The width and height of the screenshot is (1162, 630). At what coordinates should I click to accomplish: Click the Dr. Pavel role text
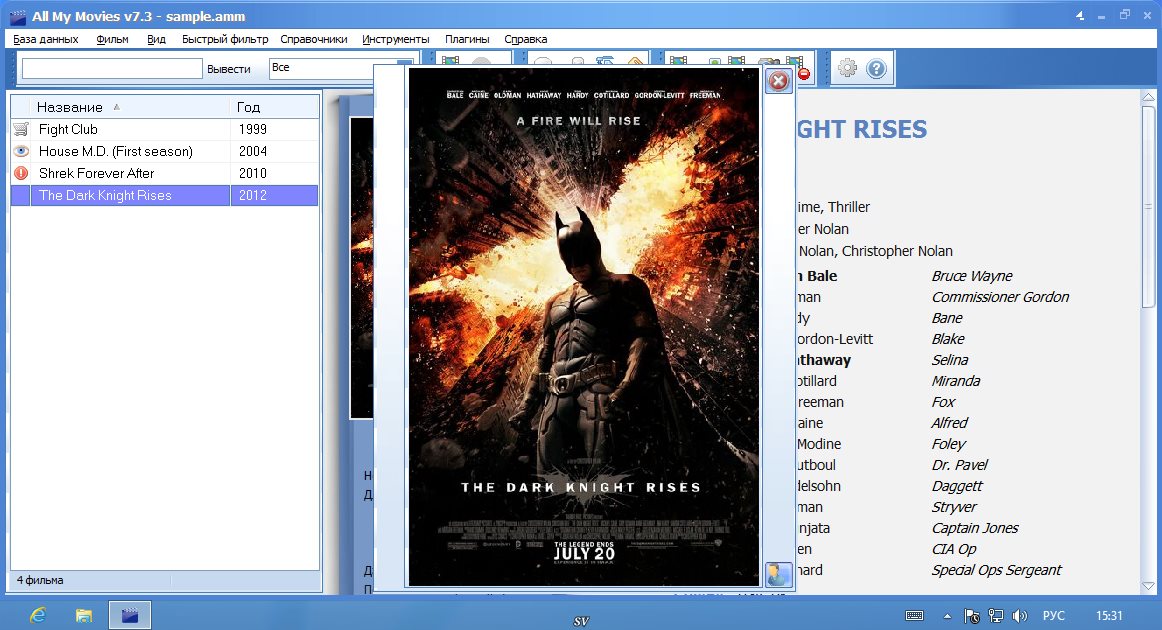[x=960, y=465]
